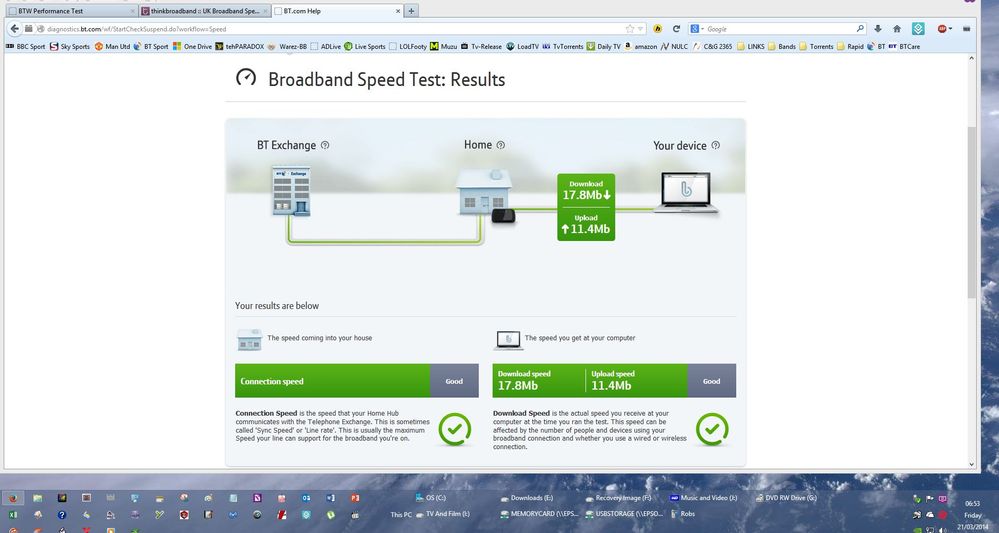Click the green checkmark under Connection speed

pos(455,429)
